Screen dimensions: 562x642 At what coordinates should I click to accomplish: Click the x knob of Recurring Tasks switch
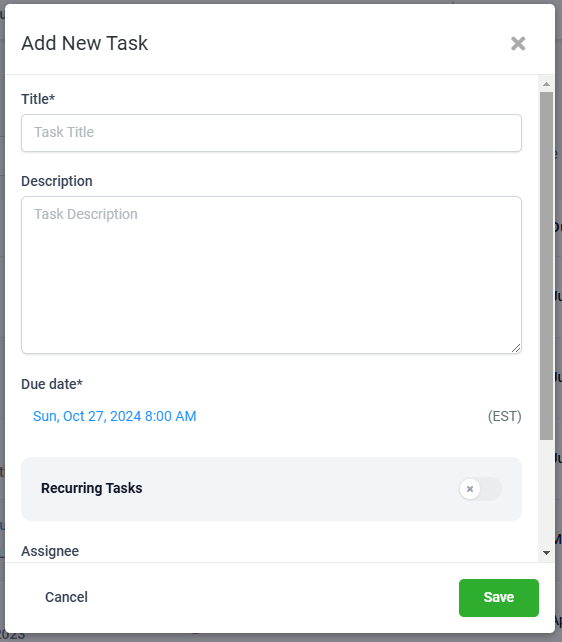pos(470,488)
